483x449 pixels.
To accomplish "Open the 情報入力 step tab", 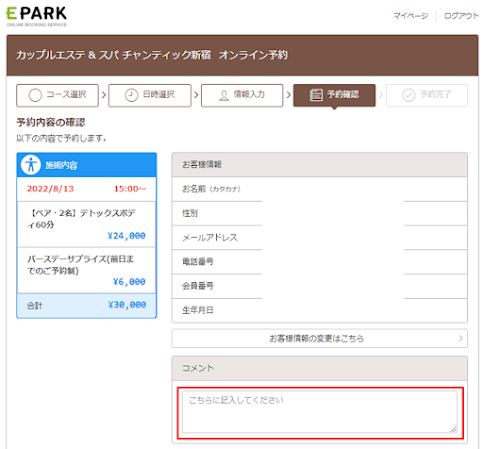I will (242, 95).
